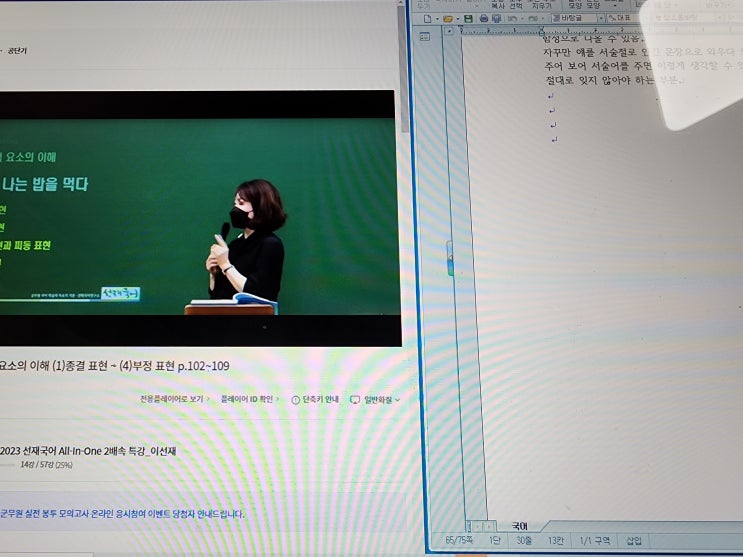The image size is (743, 557).
Task: Click the 14강 / 57강 (25%) progress text
Action: [46, 465]
